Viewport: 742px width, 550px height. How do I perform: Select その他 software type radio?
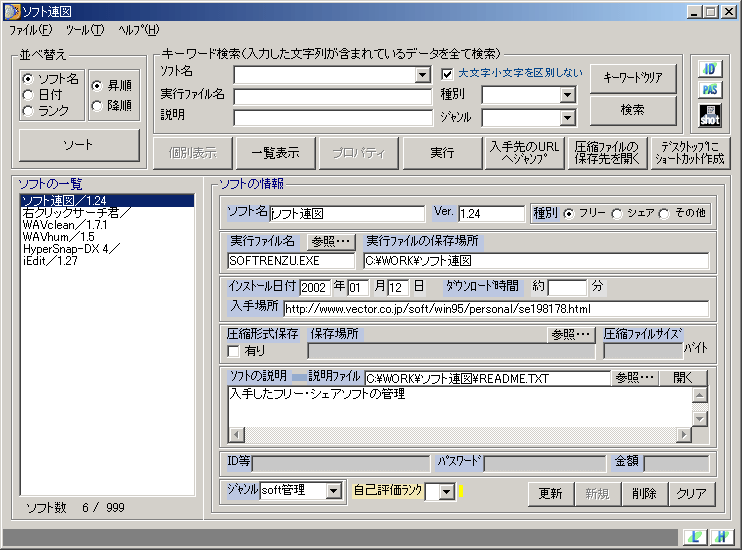(664, 214)
